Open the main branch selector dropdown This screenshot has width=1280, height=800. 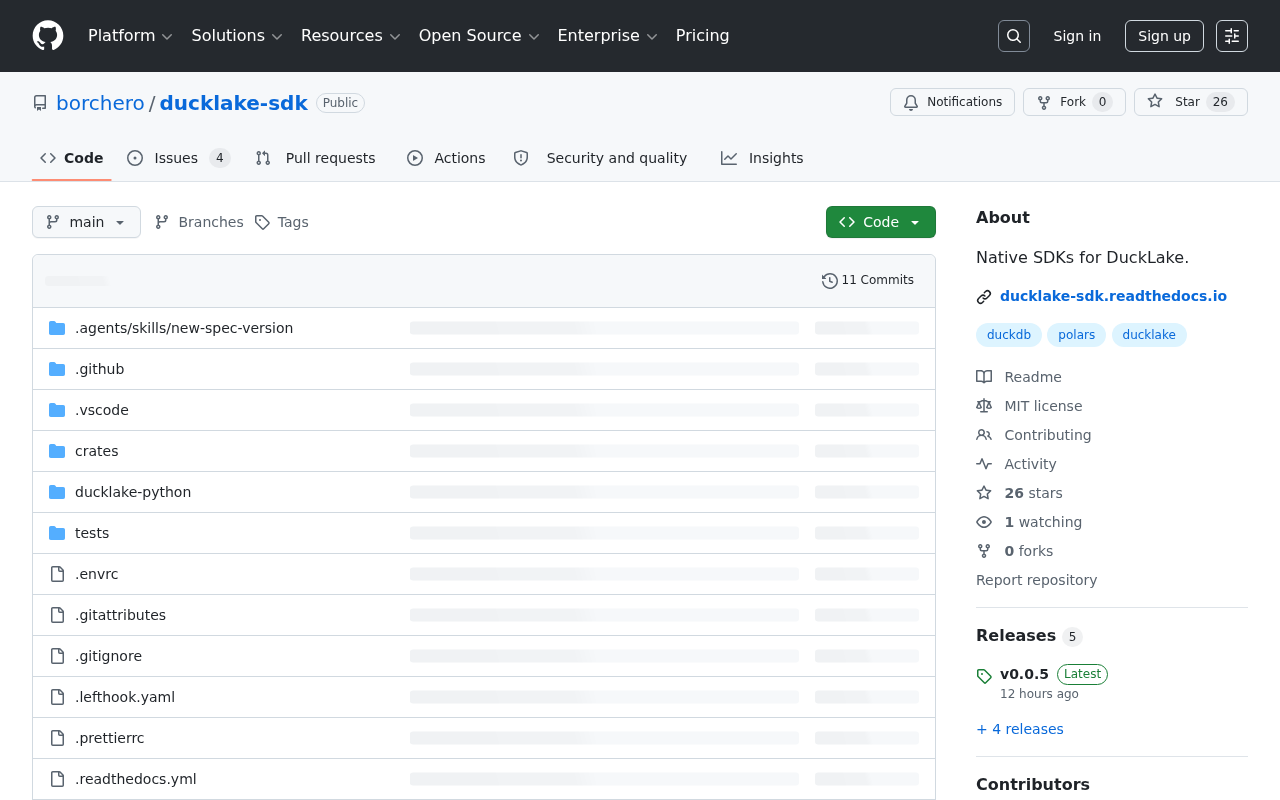(86, 222)
